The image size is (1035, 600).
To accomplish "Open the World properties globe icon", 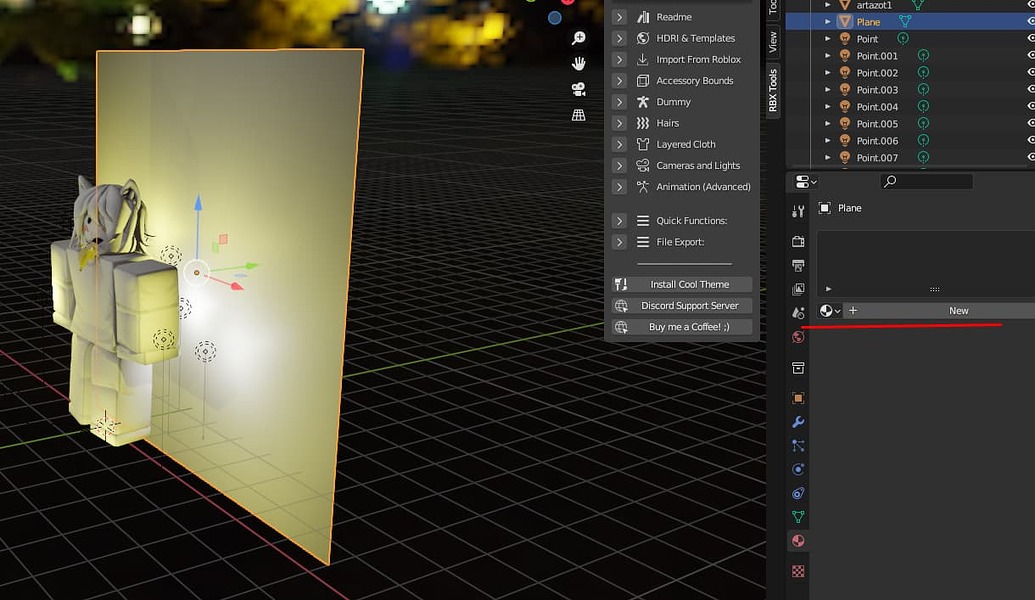I will pos(798,337).
